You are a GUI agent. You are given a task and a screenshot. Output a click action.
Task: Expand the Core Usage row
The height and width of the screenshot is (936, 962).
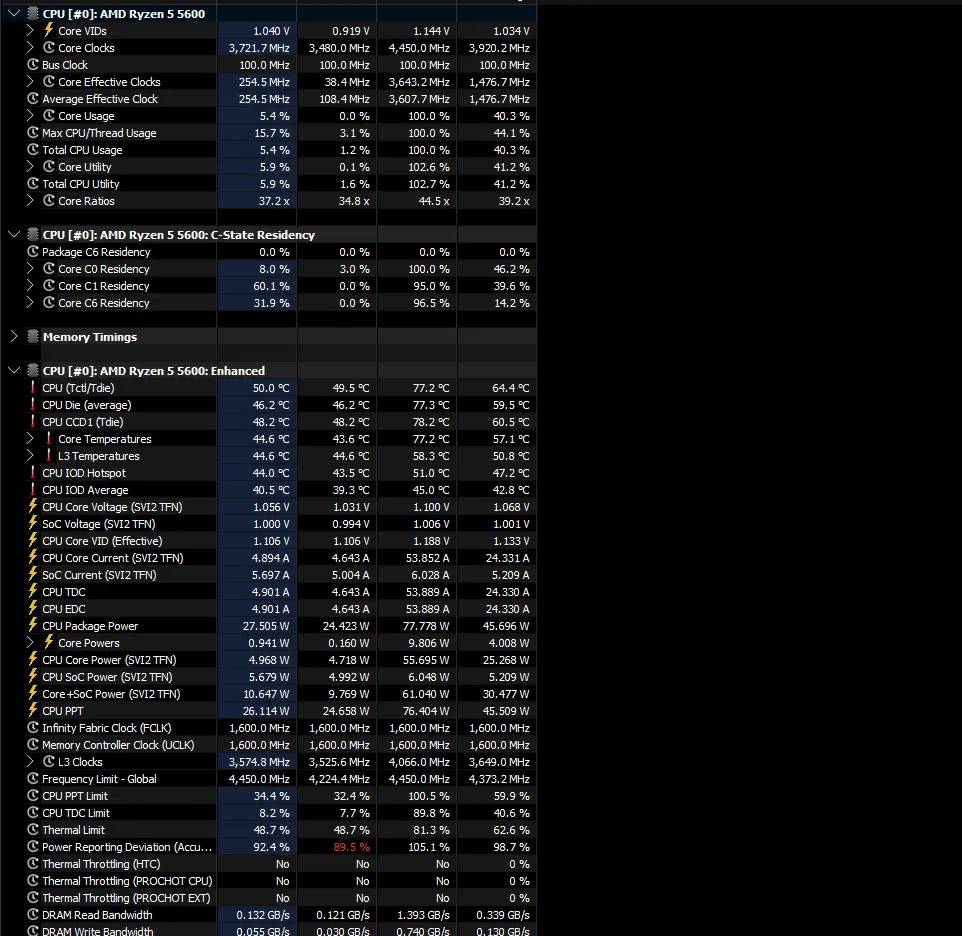pyautogui.click(x=30, y=115)
